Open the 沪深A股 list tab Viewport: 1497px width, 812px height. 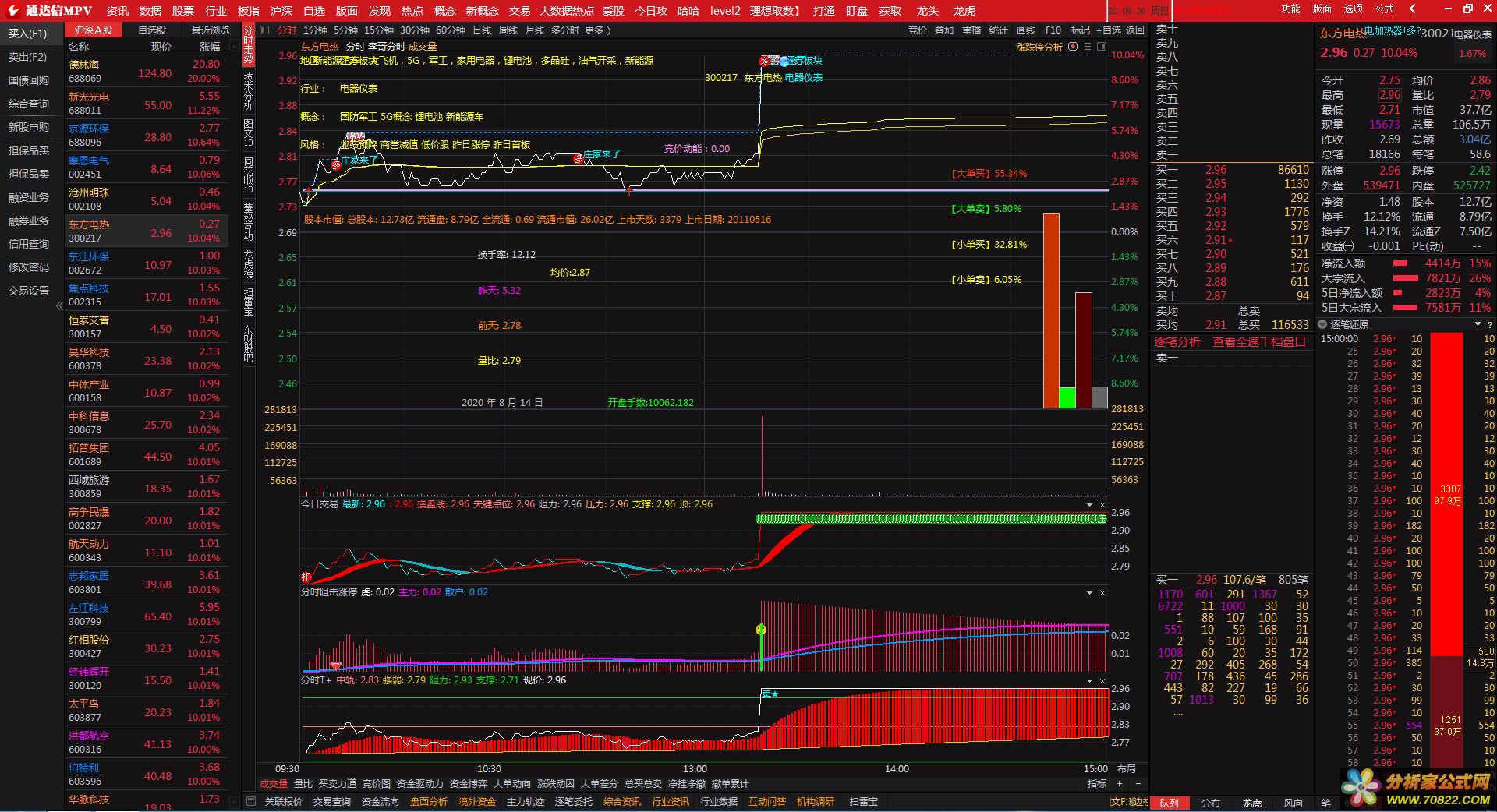point(94,30)
